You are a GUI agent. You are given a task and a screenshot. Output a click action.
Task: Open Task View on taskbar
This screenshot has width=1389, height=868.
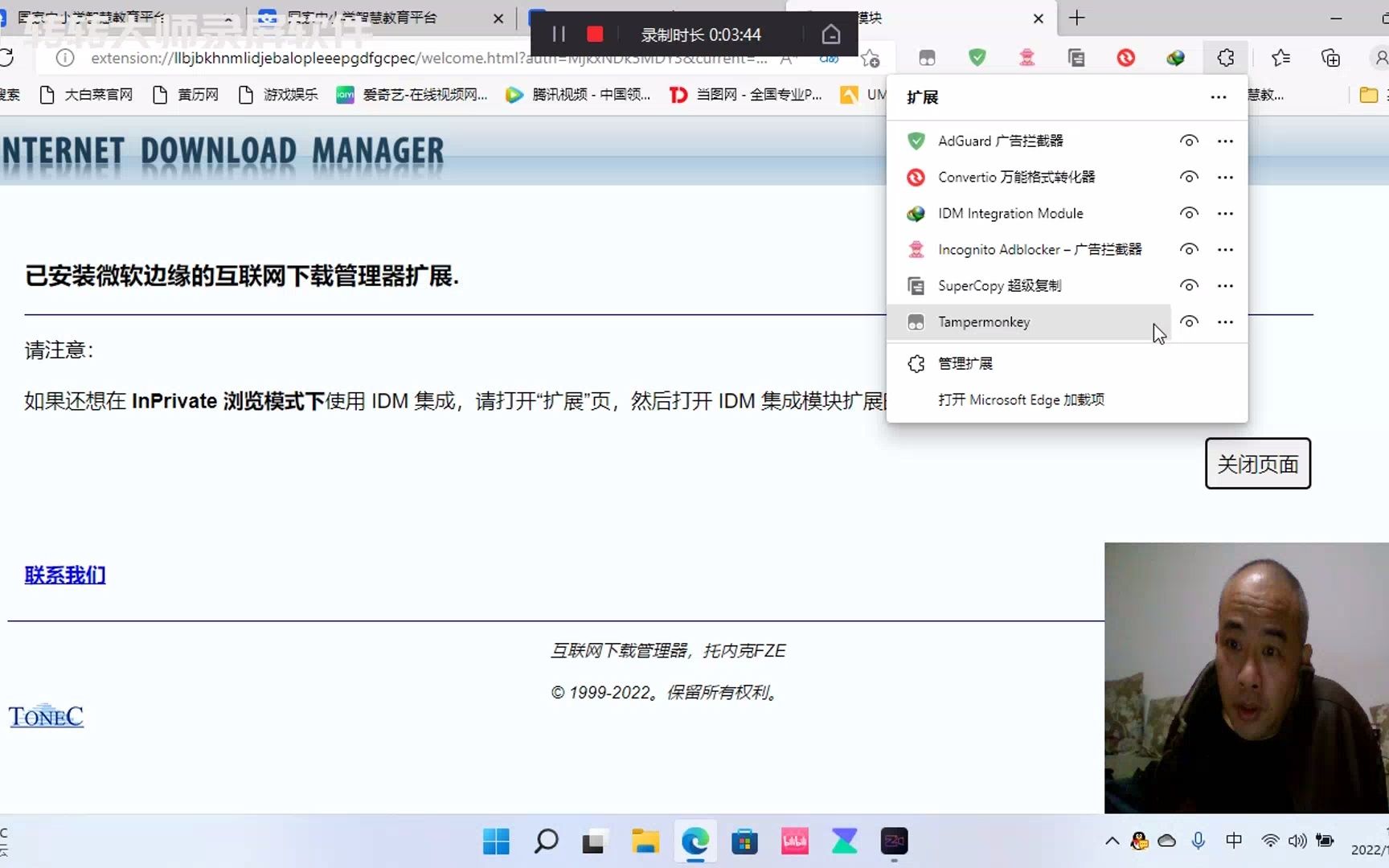[594, 841]
